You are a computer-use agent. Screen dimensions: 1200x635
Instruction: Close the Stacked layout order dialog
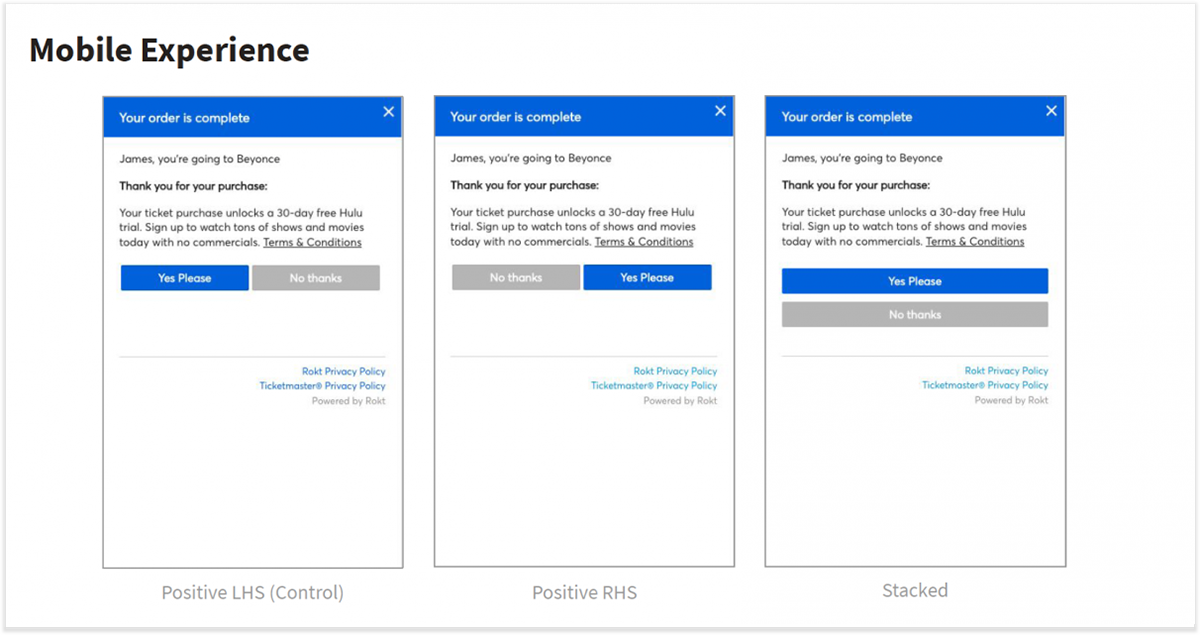pyautogui.click(x=1051, y=111)
